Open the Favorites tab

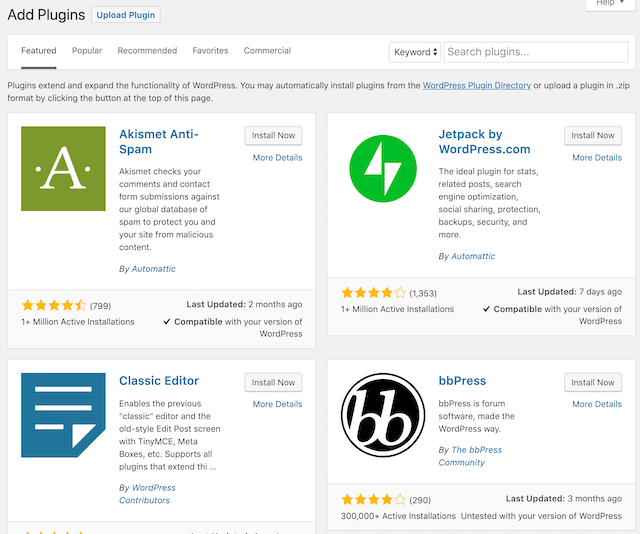tap(210, 51)
